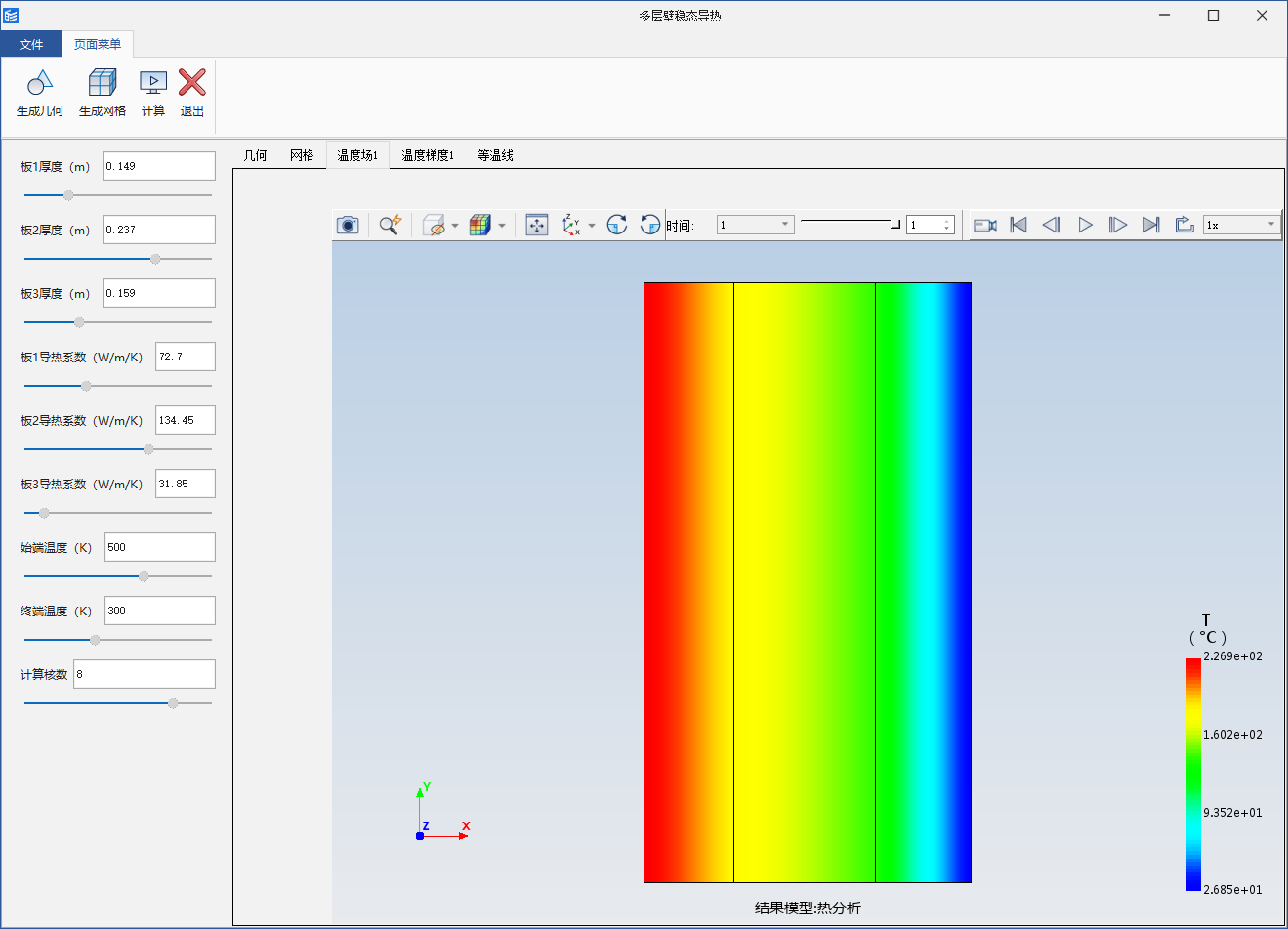Click the export animation icon
Screen dimensions: 1288x929
[x=1184, y=225]
